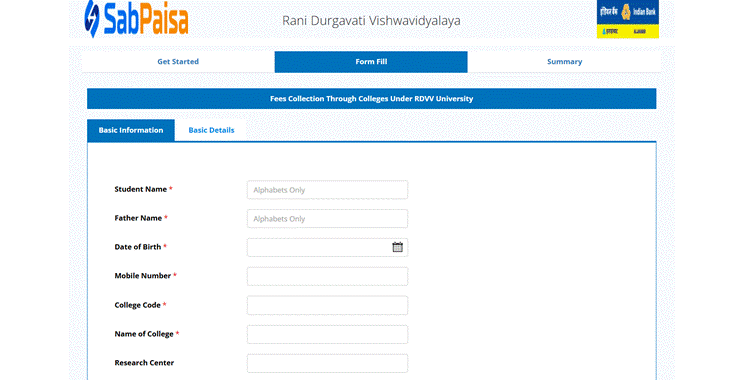
Task: Click the Mobile Number input field
Action: click(x=328, y=276)
